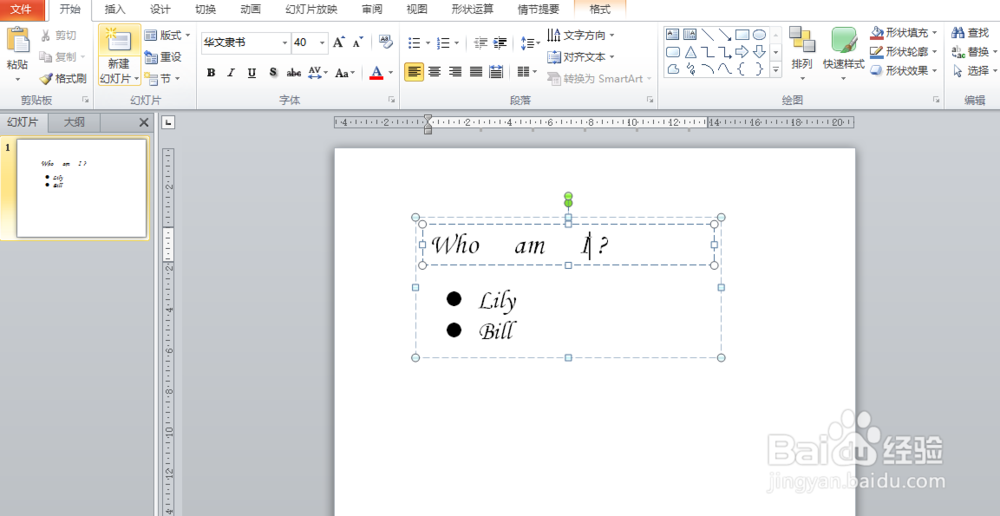Screen dimensions: 1000x516
Task: Open Shape Fill (形状填充) options
Action: 904,33
